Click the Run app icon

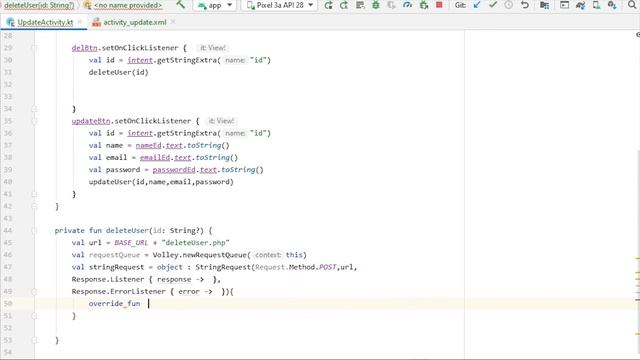(328, 5)
